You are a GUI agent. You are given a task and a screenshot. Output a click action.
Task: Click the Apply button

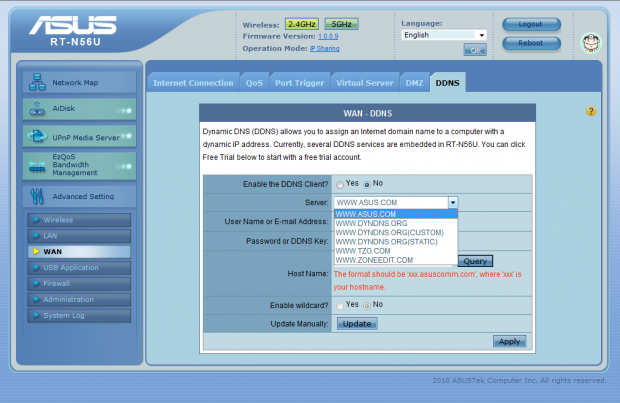[509, 341]
